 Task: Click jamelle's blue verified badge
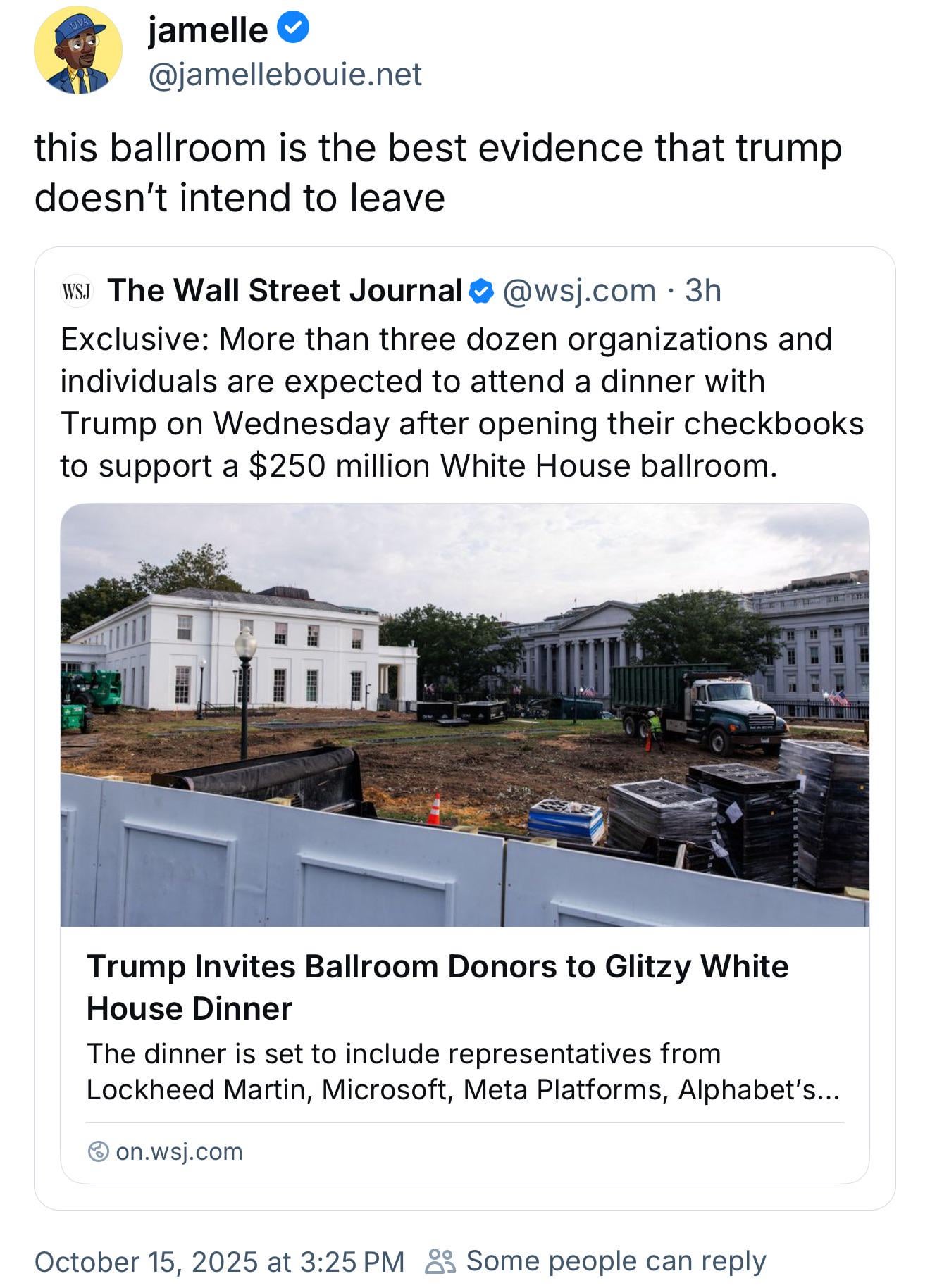(x=292, y=29)
